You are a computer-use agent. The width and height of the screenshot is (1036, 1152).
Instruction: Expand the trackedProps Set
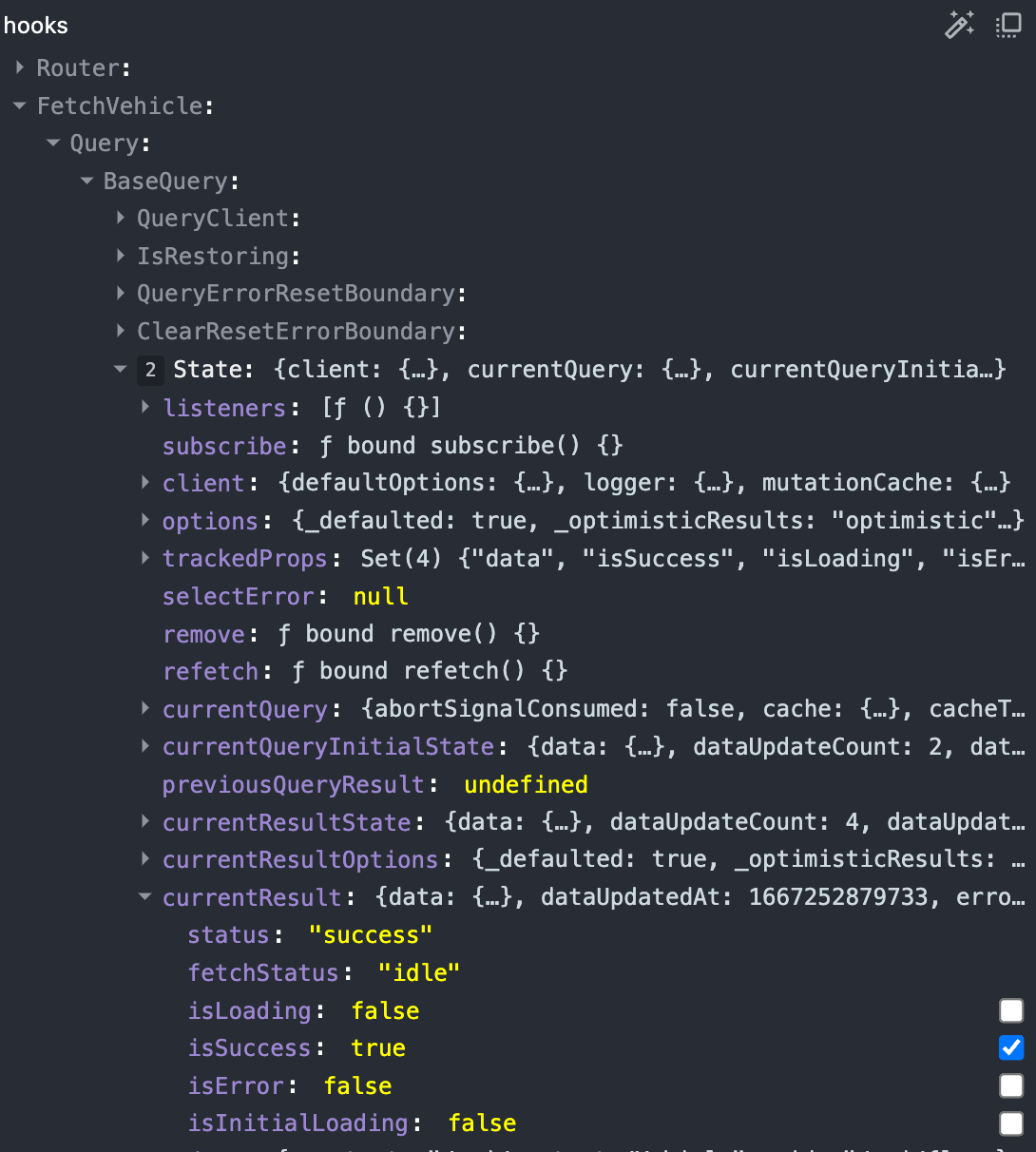pos(145,558)
